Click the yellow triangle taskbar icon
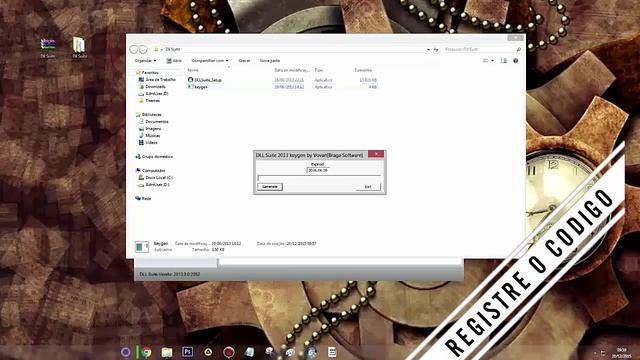The height and width of the screenshot is (360, 640). point(208,352)
